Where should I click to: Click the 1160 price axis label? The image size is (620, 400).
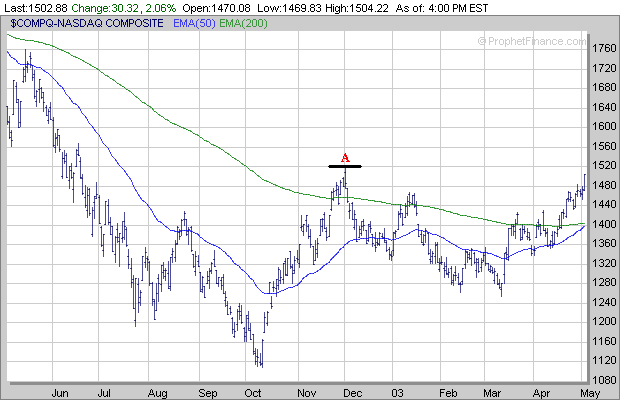[x=604, y=341]
